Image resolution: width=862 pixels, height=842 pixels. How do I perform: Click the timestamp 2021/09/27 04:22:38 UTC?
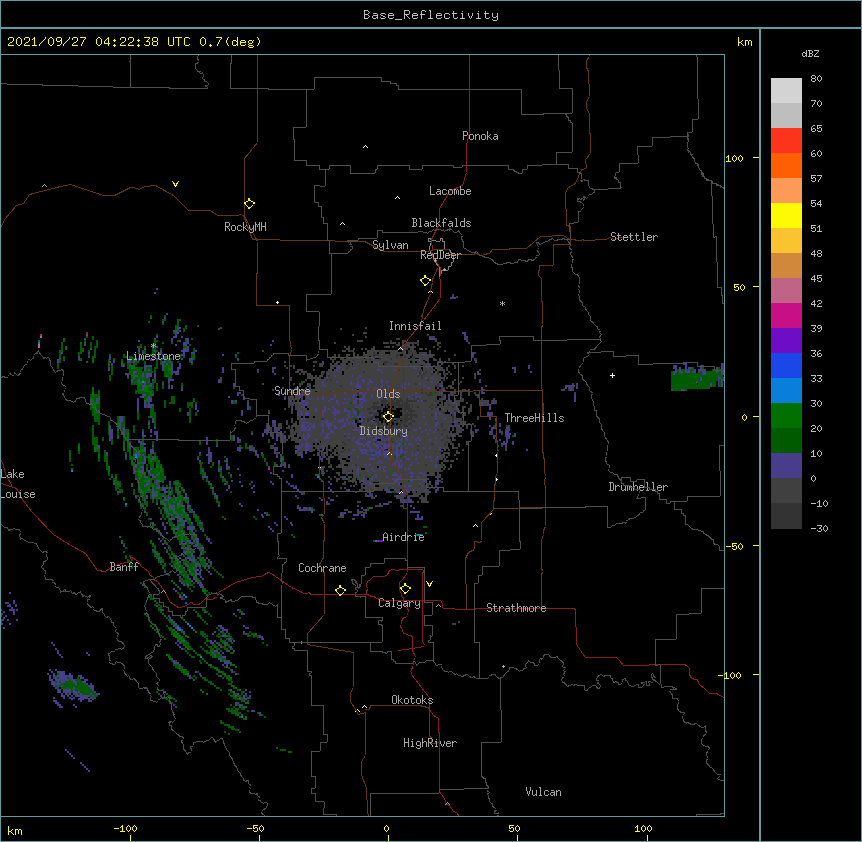[99, 42]
